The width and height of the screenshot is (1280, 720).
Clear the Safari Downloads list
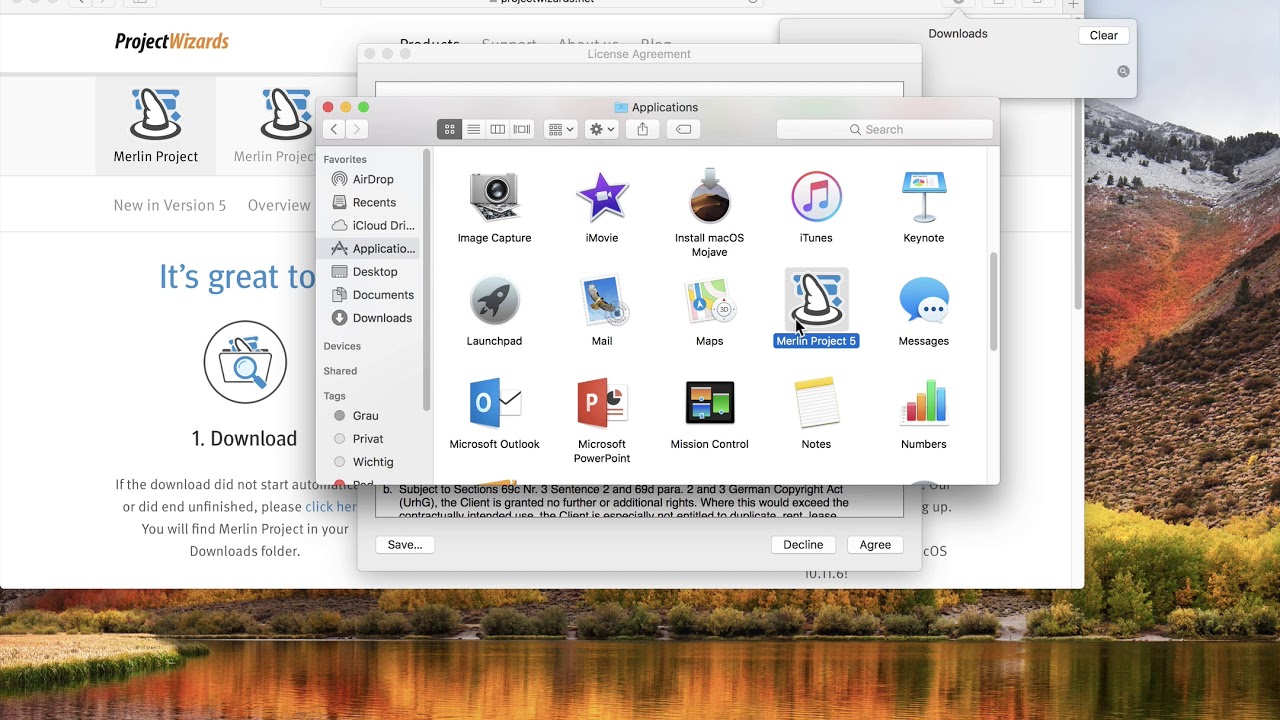[1104, 35]
